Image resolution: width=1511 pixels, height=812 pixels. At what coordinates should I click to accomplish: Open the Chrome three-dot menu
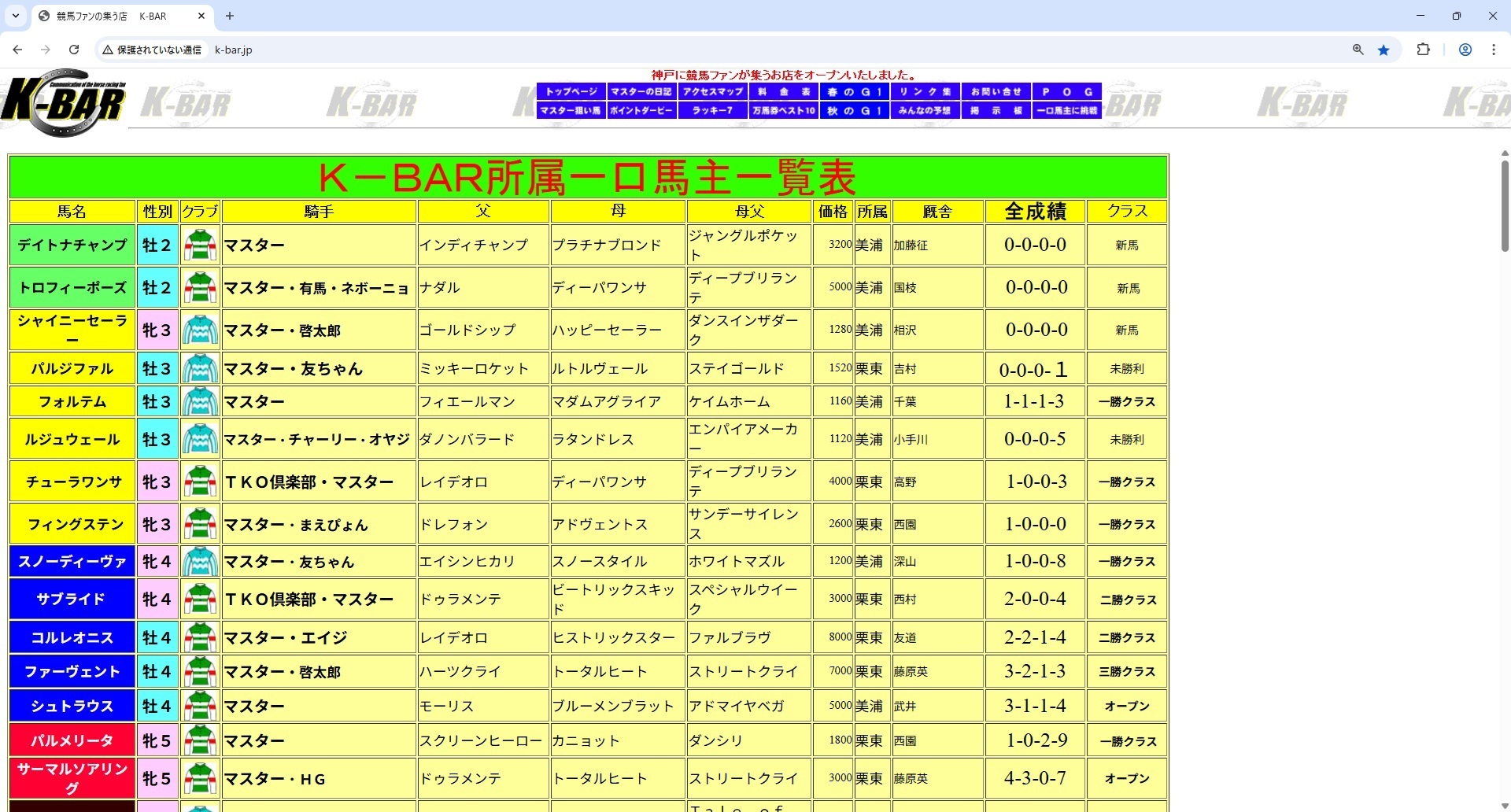(x=1494, y=50)
